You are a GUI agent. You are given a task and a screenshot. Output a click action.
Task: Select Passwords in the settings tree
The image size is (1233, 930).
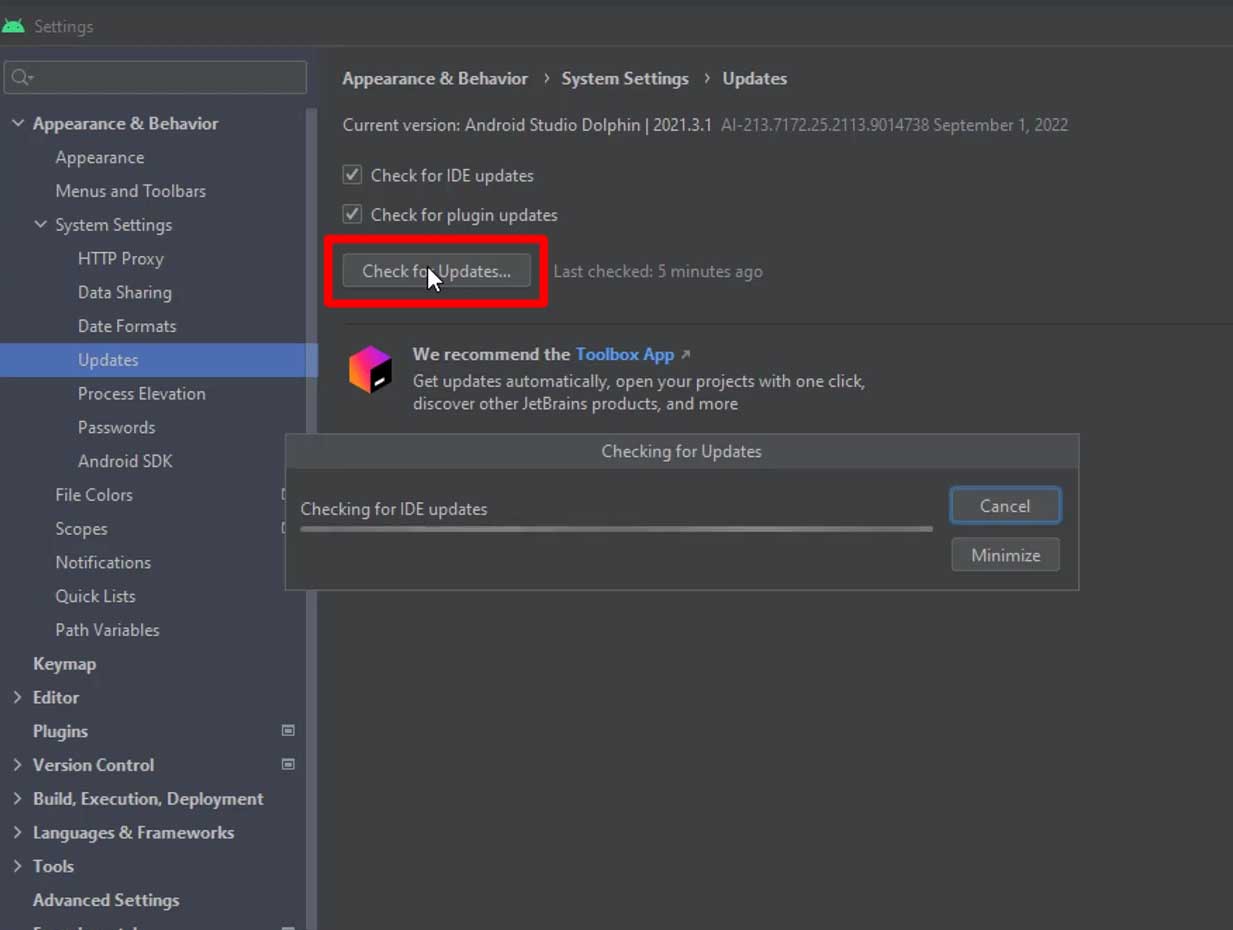[x=117, y=428]
